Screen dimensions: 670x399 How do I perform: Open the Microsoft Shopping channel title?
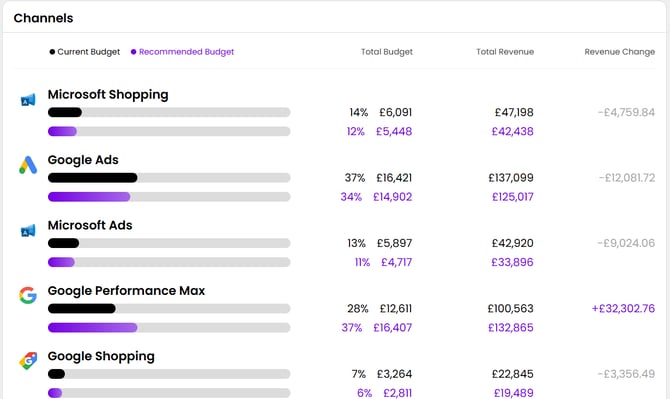pyautogui.click(x=108, y=94)
